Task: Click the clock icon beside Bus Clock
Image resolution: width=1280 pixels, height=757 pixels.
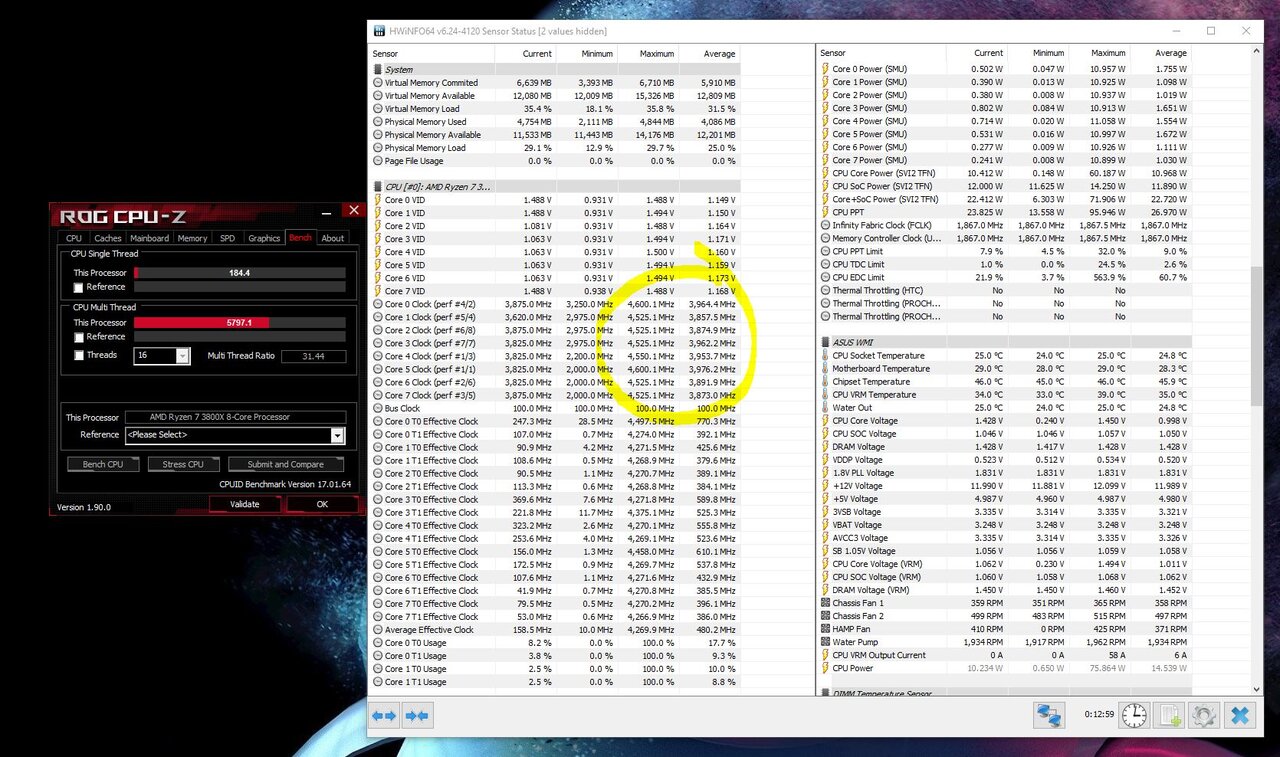Action: (x=378, y=408)
